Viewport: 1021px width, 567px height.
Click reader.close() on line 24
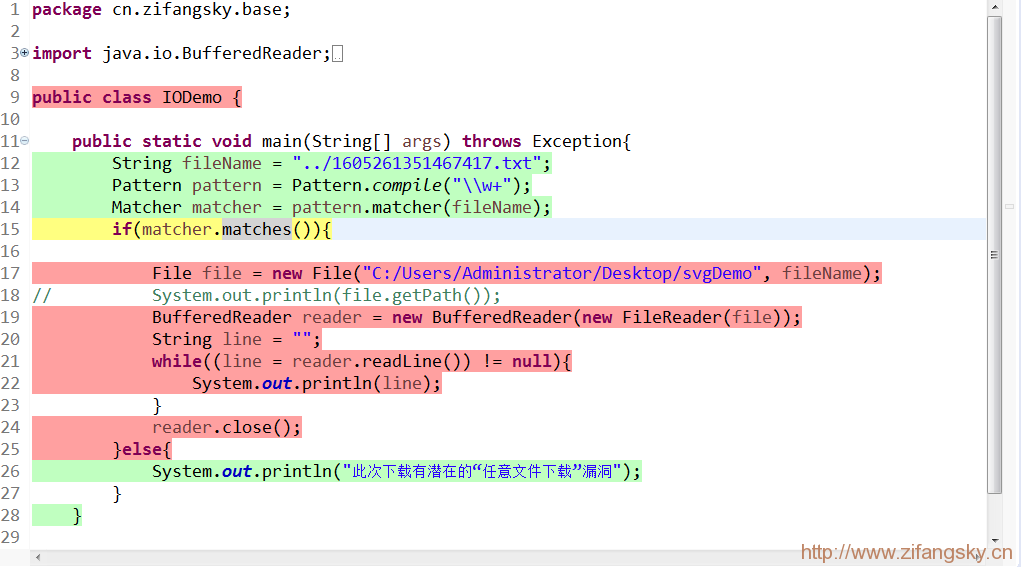226,428
